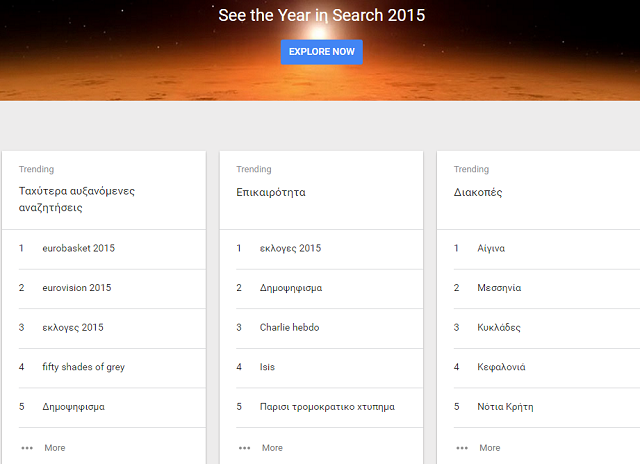Screen dimensions: 640x464
Task: Click ellipsis icon in Επικαιρότητα card
Action: coord(244,448)
